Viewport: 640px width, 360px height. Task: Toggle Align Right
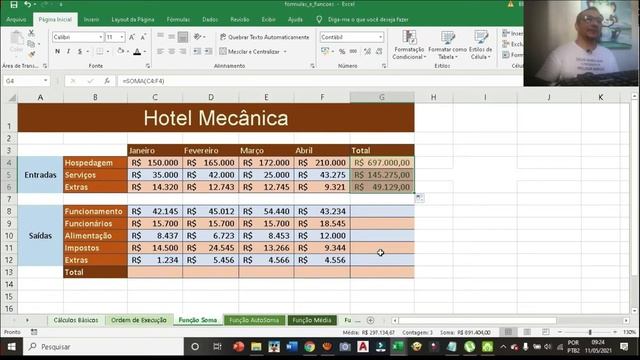coord(183,51)
